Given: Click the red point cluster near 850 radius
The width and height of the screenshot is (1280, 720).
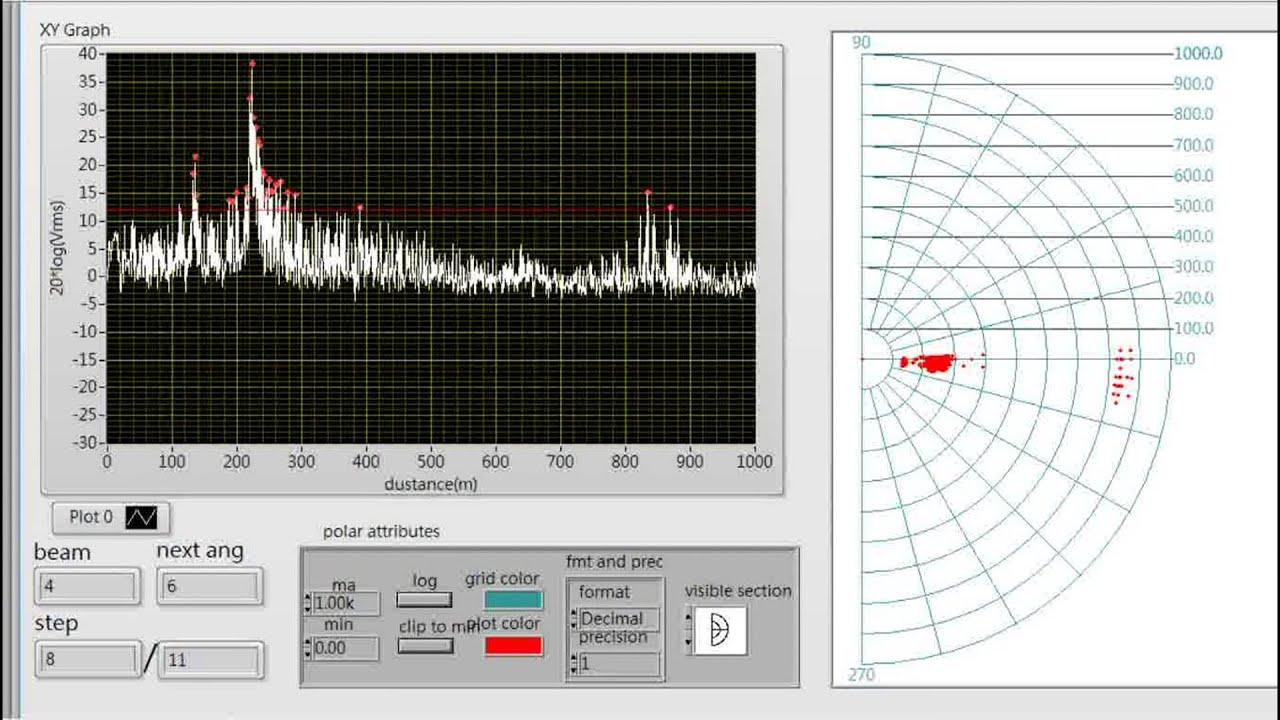Looking at the screenshot, I should point(1123,375).
